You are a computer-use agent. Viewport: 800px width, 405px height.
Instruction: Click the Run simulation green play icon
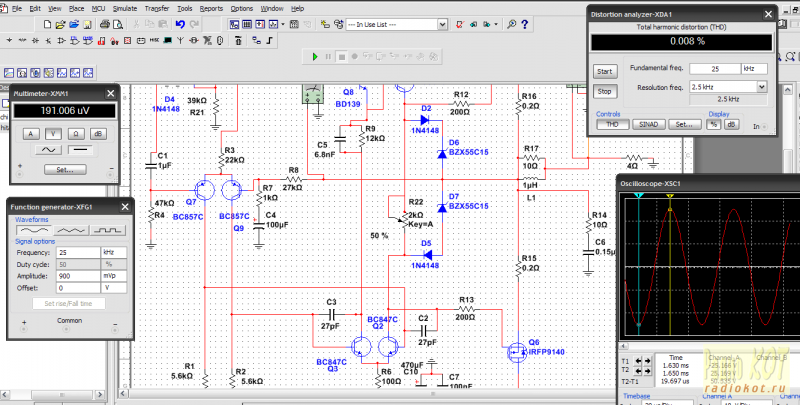pos(315,57)
